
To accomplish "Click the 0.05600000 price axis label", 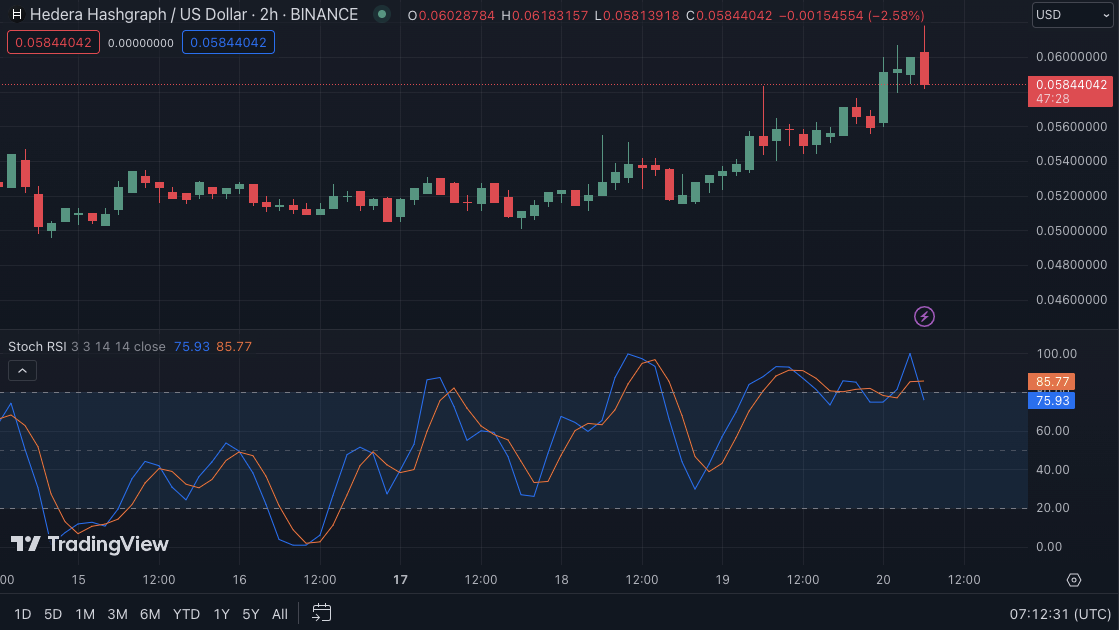I will (1071, 126).
